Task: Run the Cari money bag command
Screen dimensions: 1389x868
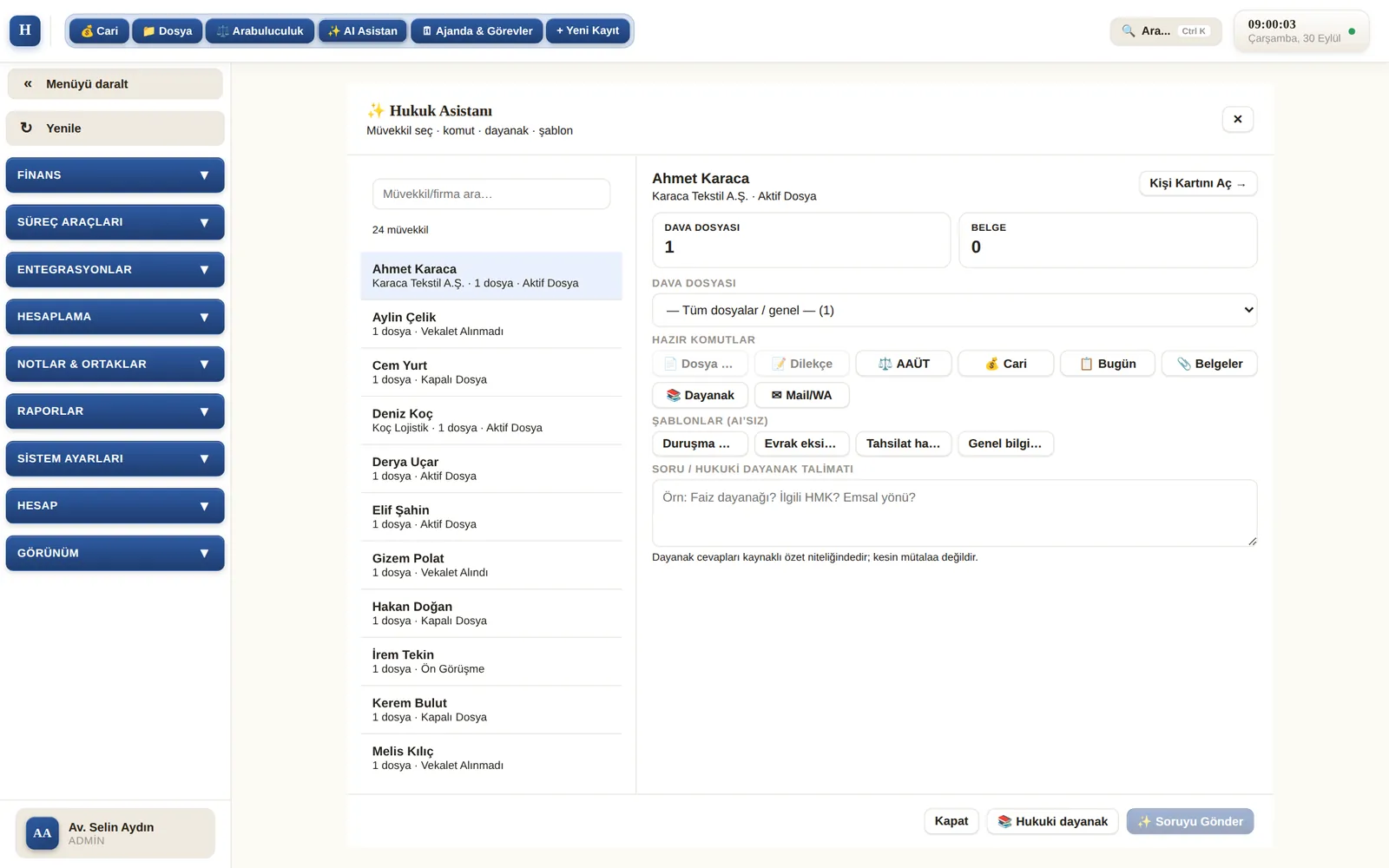Action: pyautogui.click(x=1005, y=364)
